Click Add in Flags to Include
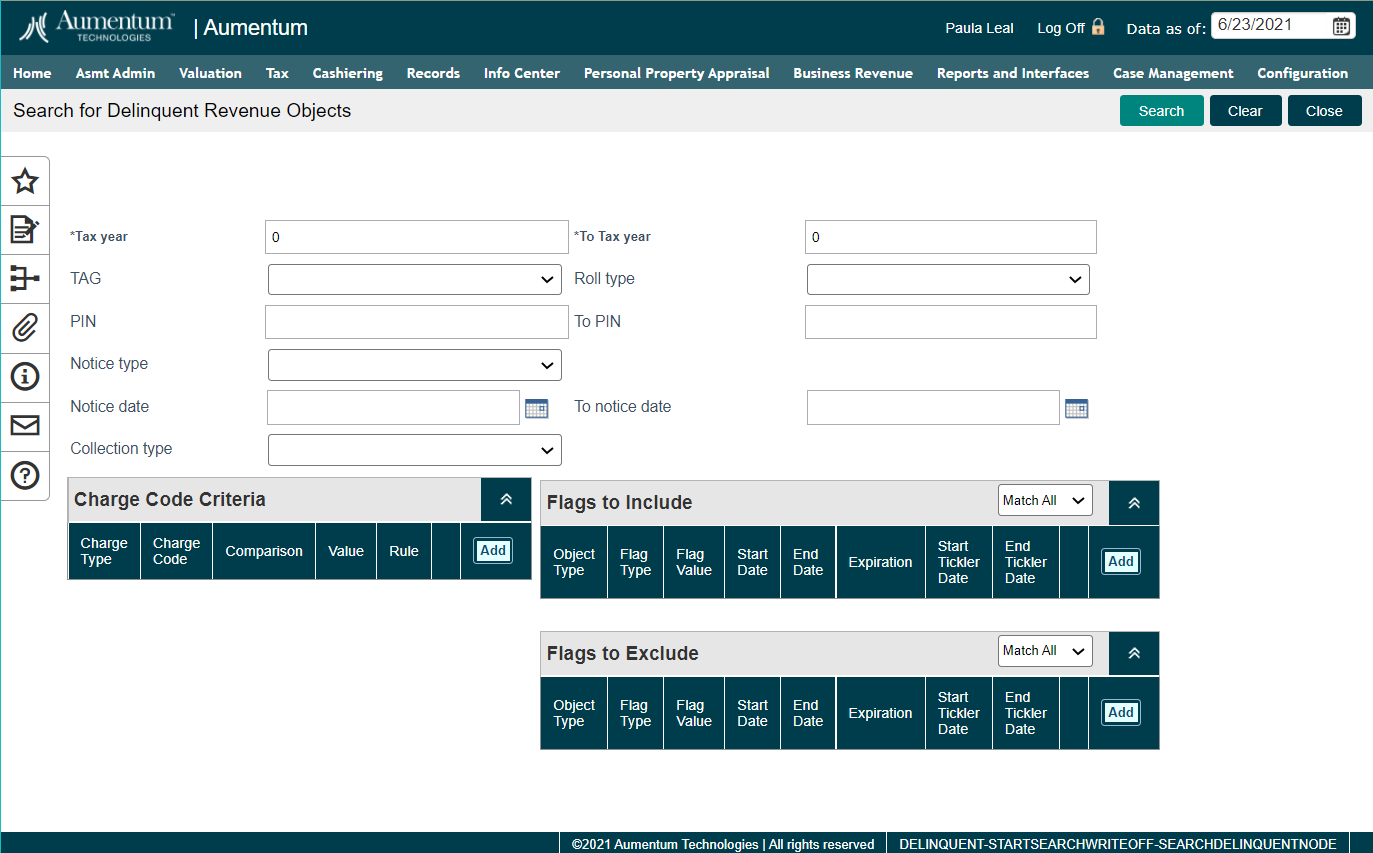1373x853 pixels. pos(1121,561)
